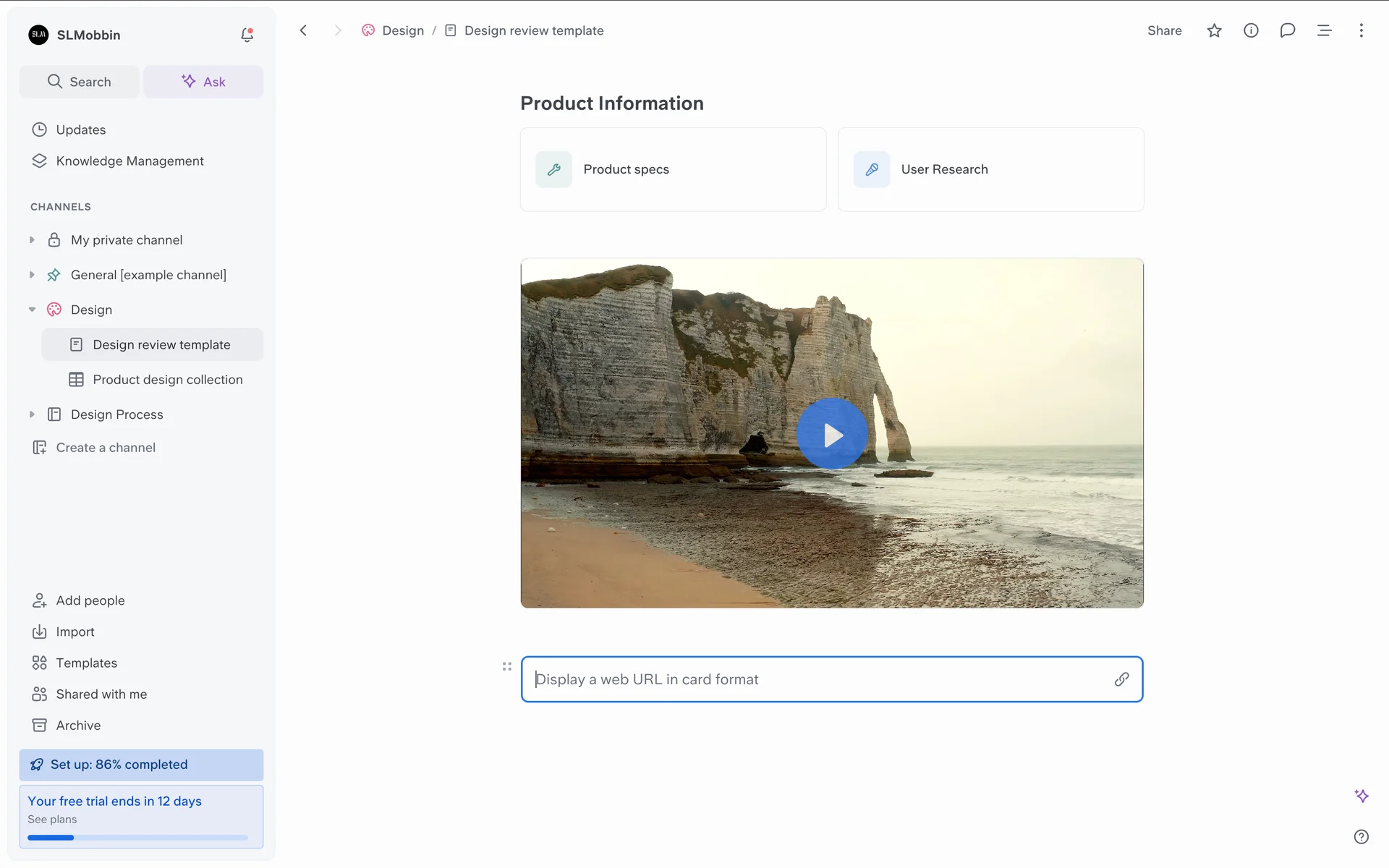Open the page info icon
The width and height of the screenshot is (1389, 868).
1251,30
